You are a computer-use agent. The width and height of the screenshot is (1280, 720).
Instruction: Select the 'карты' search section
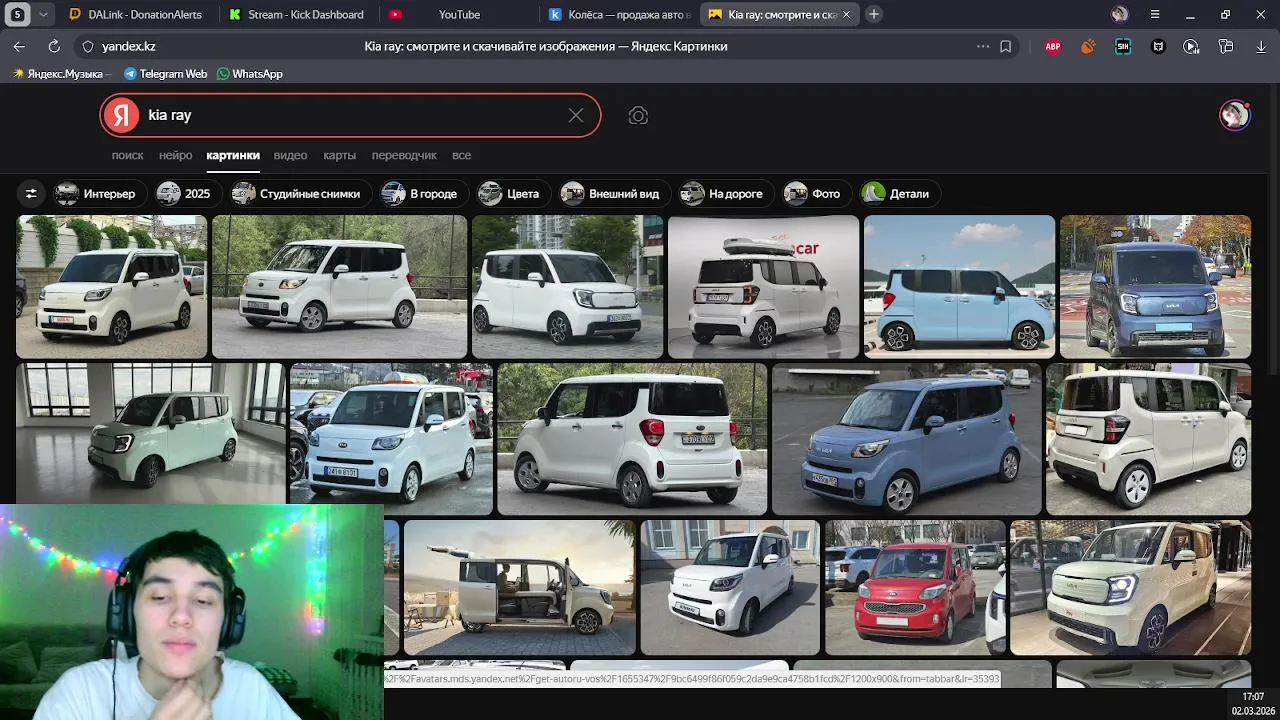pos(339,155)
